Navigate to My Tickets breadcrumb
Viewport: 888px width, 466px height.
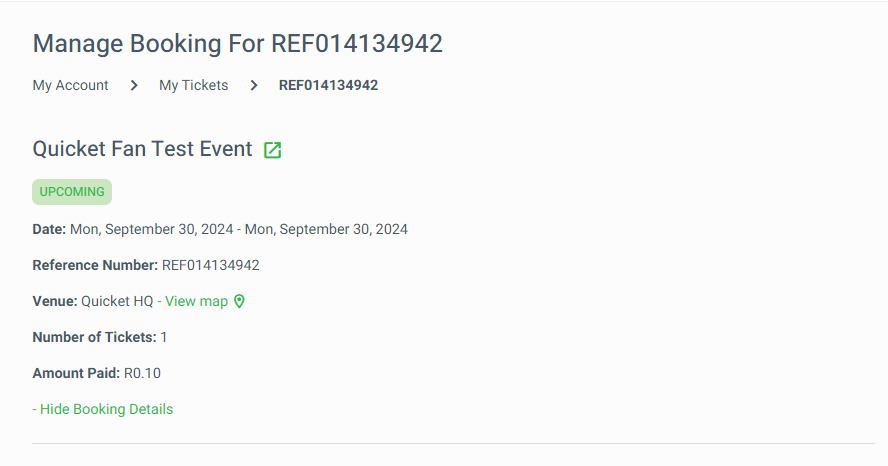click(x=194, y=85)
